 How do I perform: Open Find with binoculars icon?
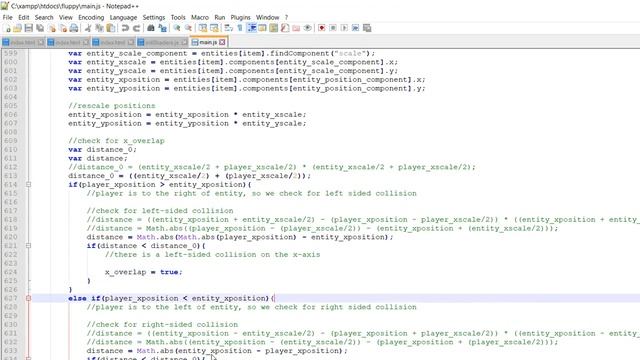coord(151,28)
